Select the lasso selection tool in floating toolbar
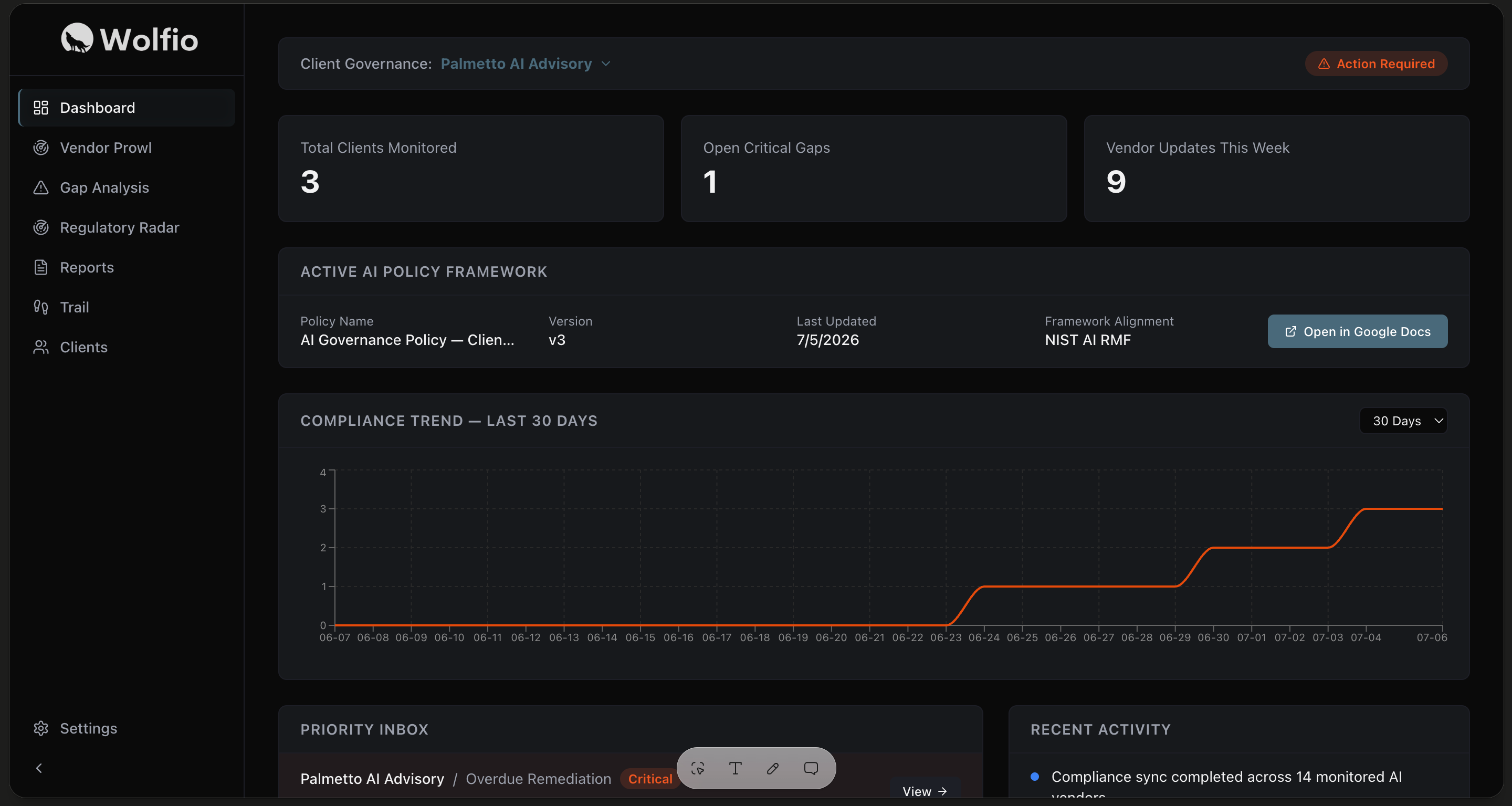The image size is (1512, 806). tap(697, 768)
